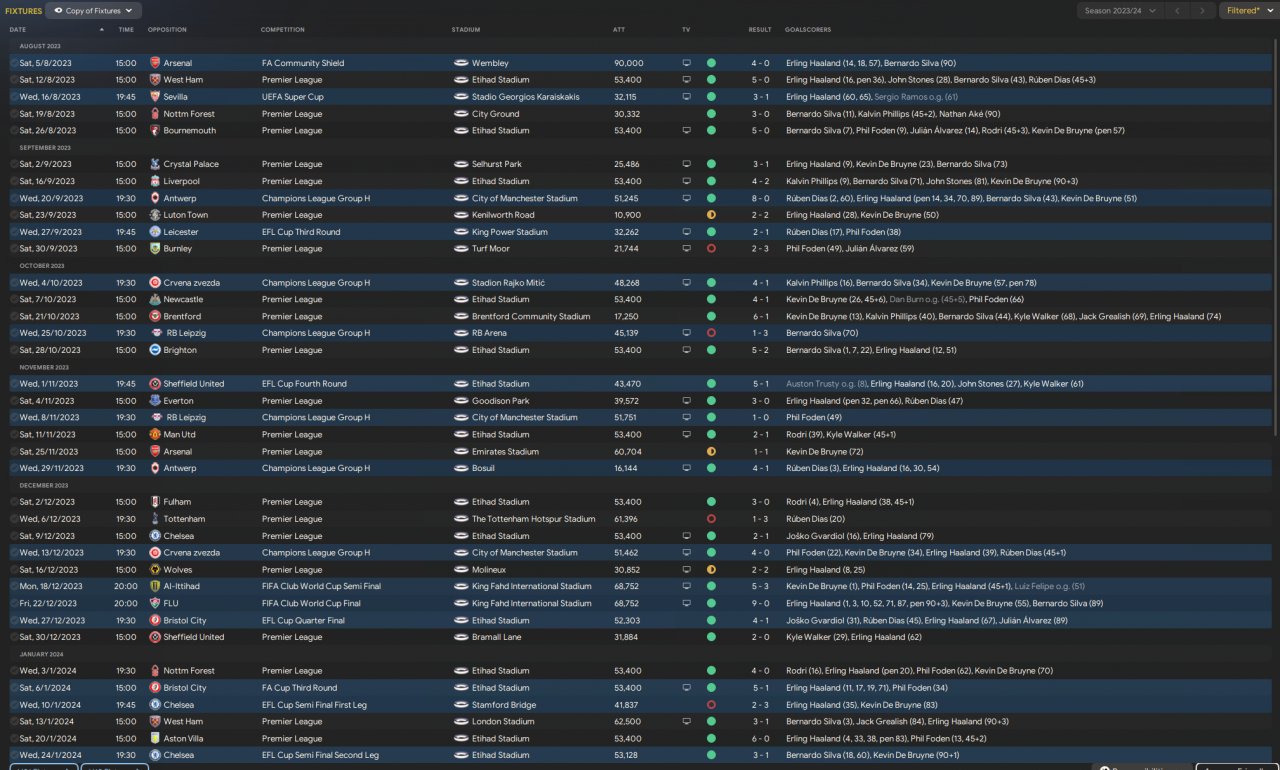Click the Sevilla club crest
1280x770 pixels.
(155, 97)
